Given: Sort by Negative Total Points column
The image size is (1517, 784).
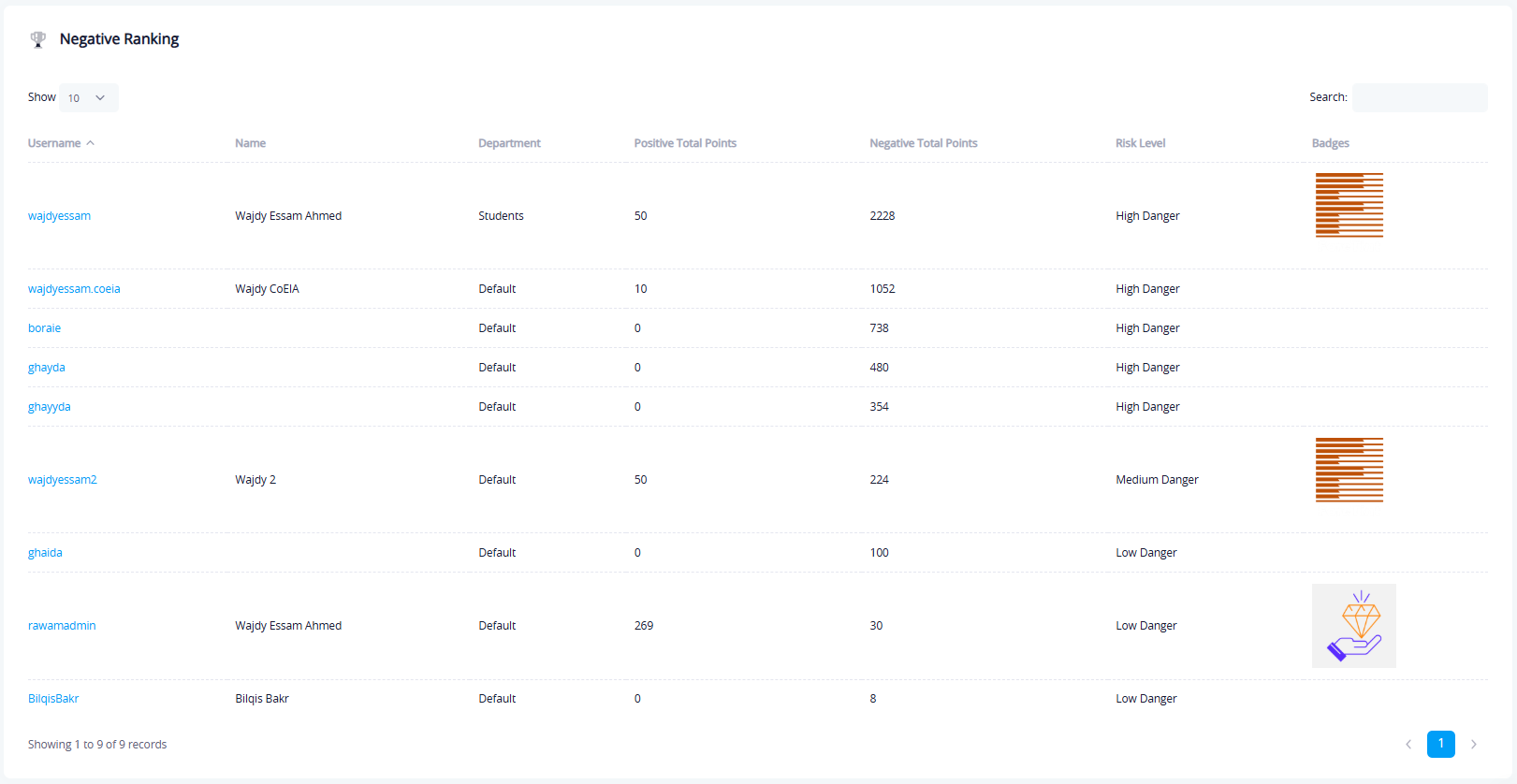Looking at the screenshot, I should pos(923,143).
